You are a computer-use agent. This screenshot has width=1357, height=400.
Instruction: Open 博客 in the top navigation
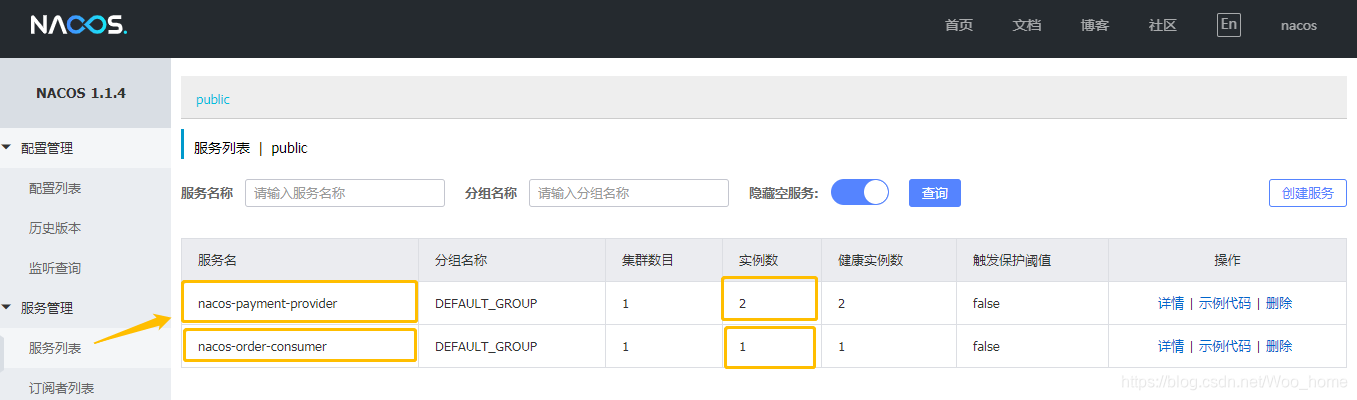[1095, 26]
